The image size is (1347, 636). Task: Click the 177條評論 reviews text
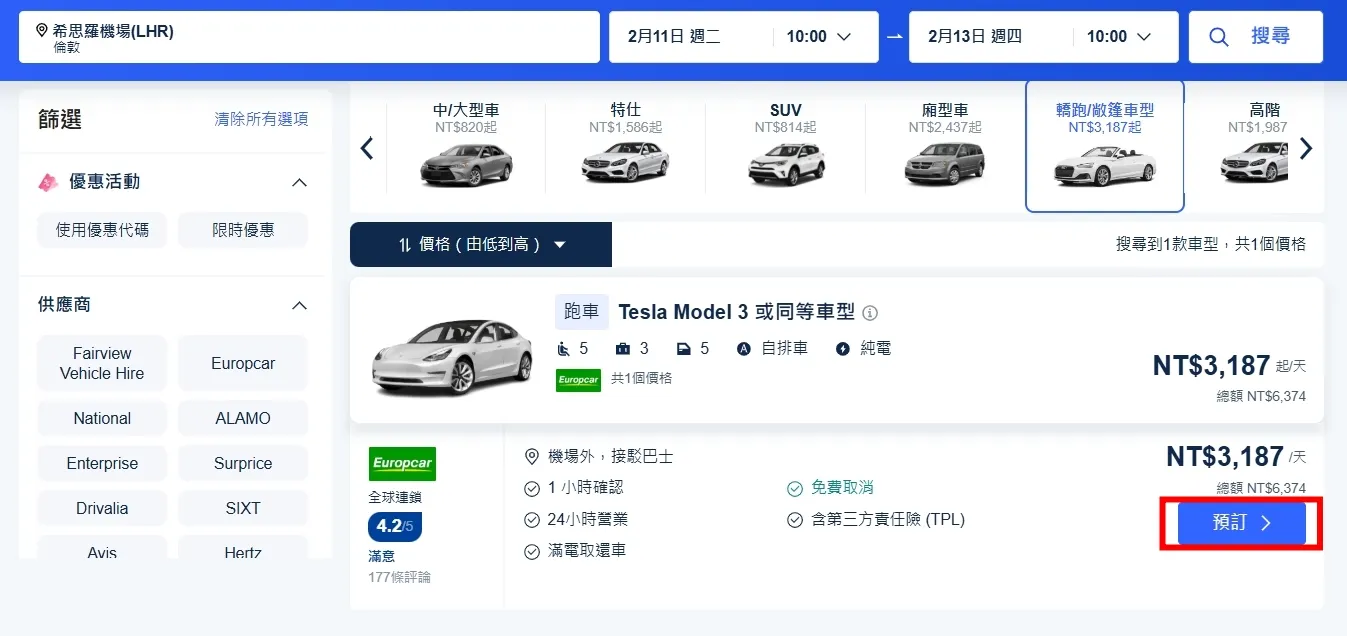coord(399,577)
